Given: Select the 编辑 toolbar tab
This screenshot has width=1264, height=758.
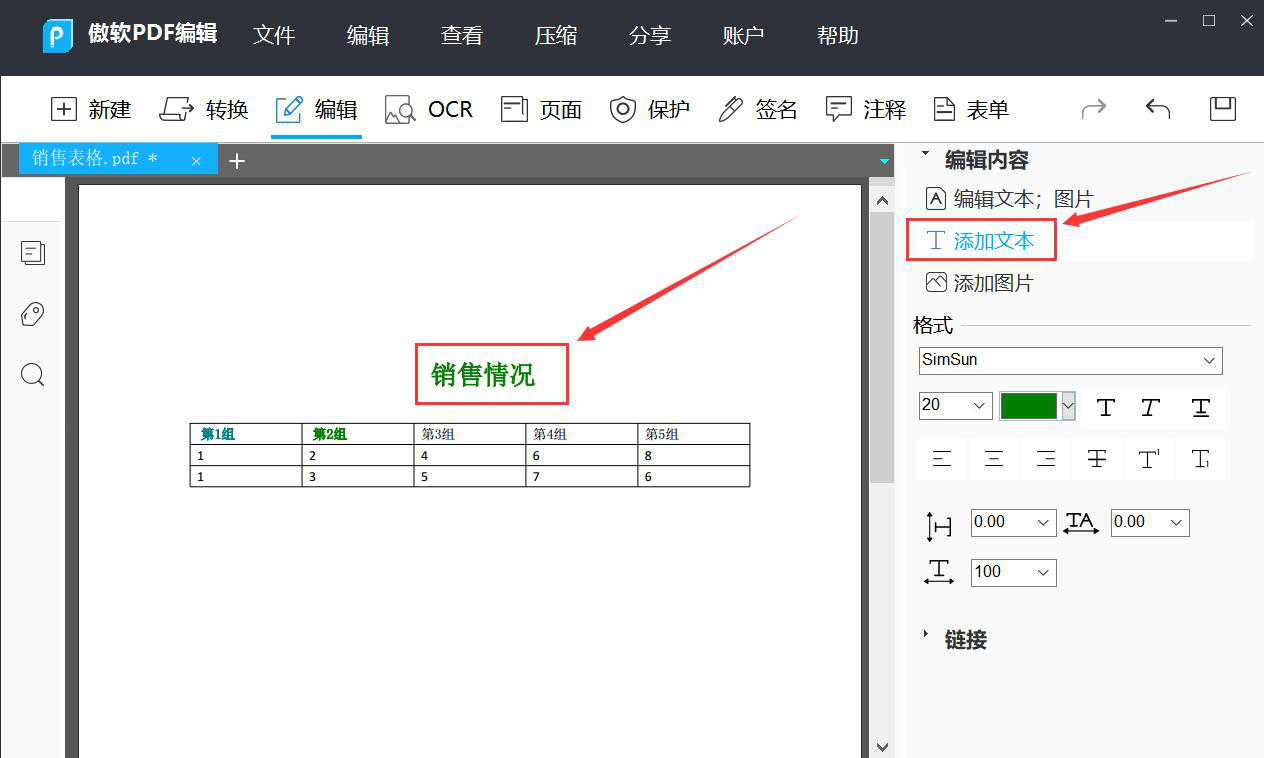Looking at the screenshot, I should click(x=316, y=109).
